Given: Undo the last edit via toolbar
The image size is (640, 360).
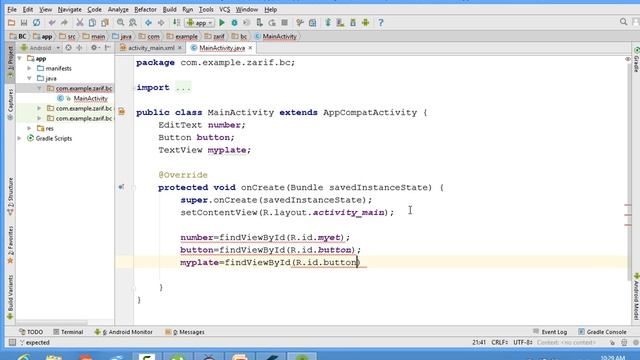Looking at the screenshot, I should [x=52, y=23].
